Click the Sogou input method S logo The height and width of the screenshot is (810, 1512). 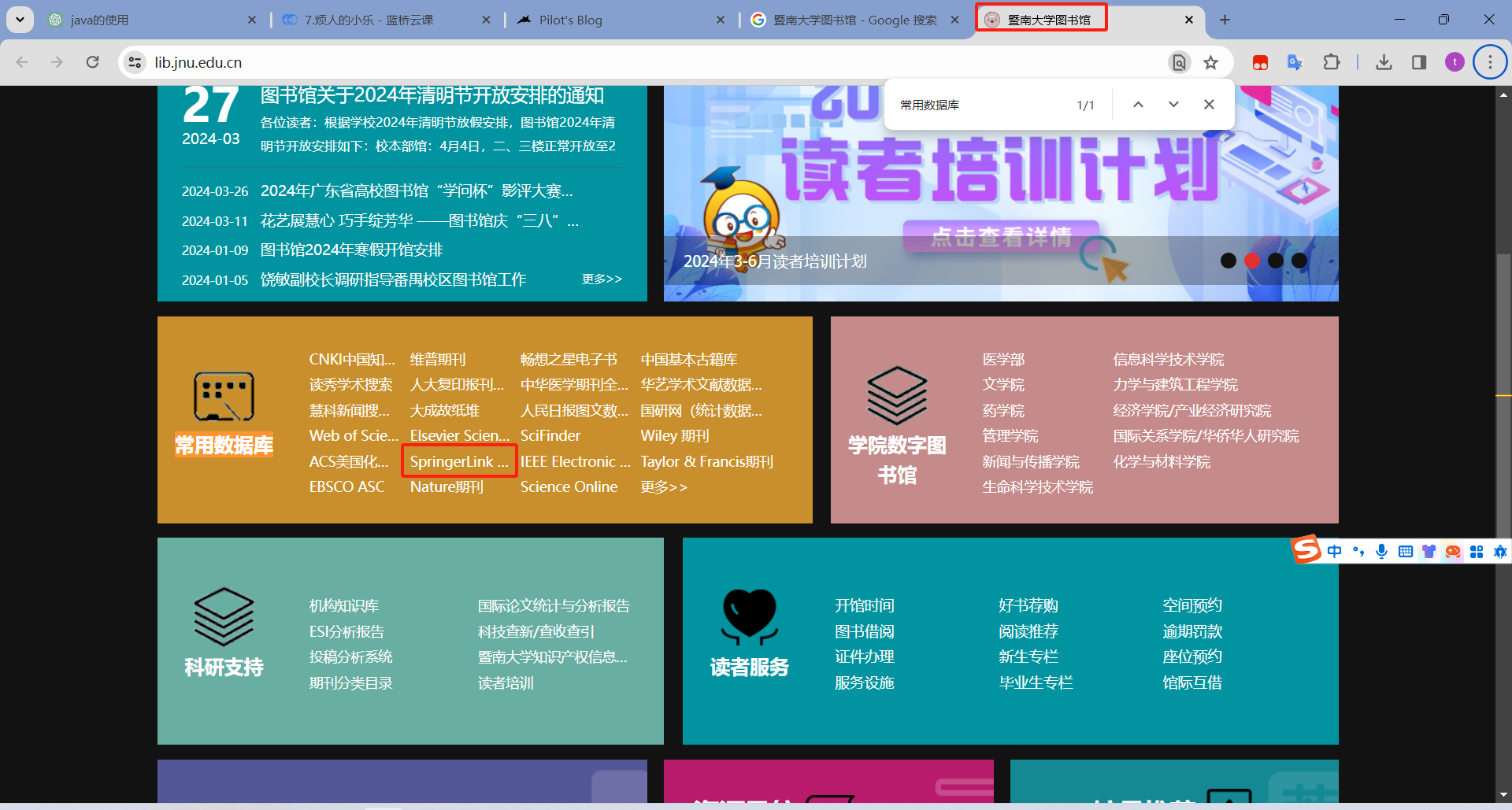1306,549
